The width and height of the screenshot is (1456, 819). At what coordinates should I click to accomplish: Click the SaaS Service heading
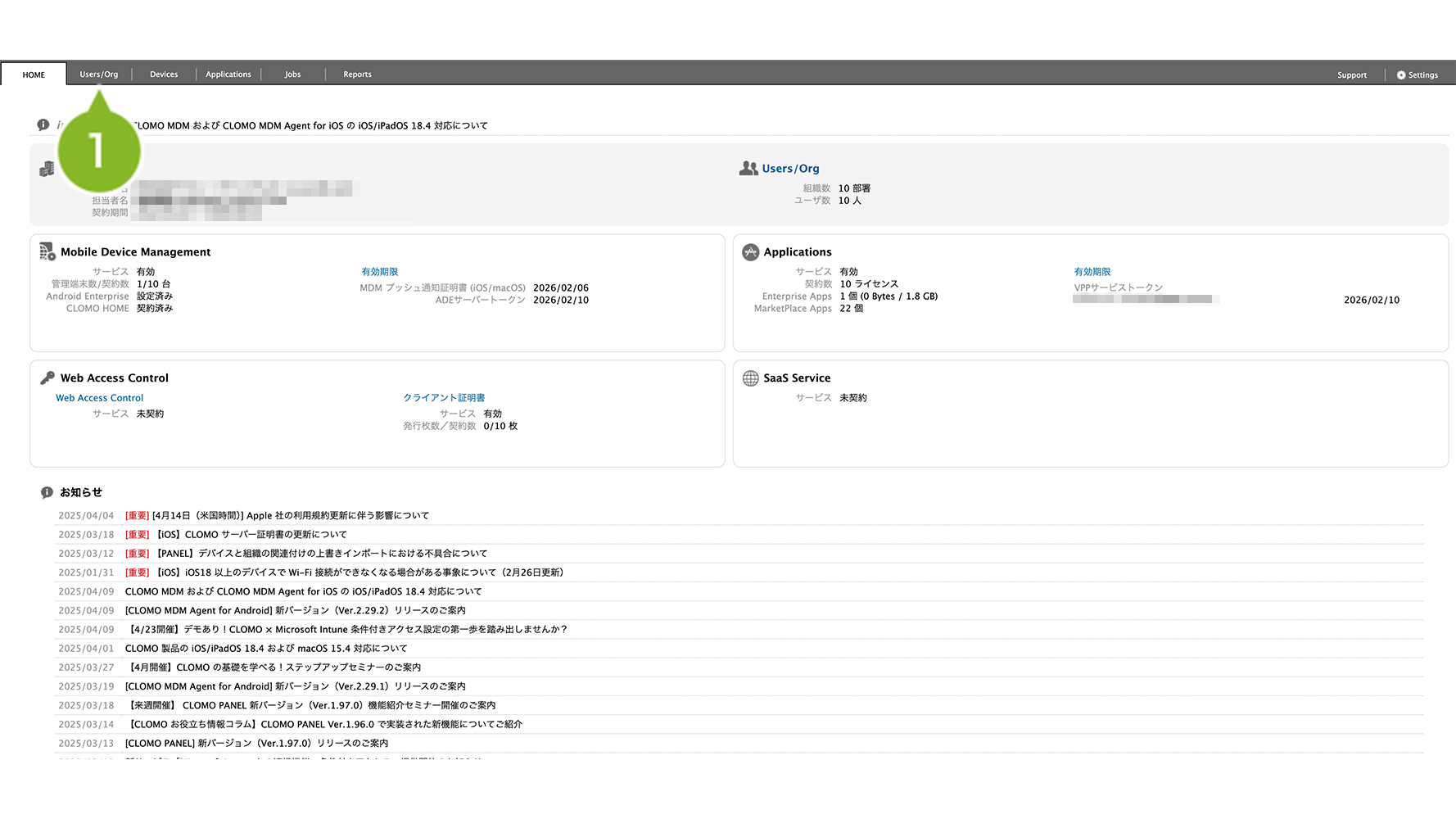coord(797,378)
